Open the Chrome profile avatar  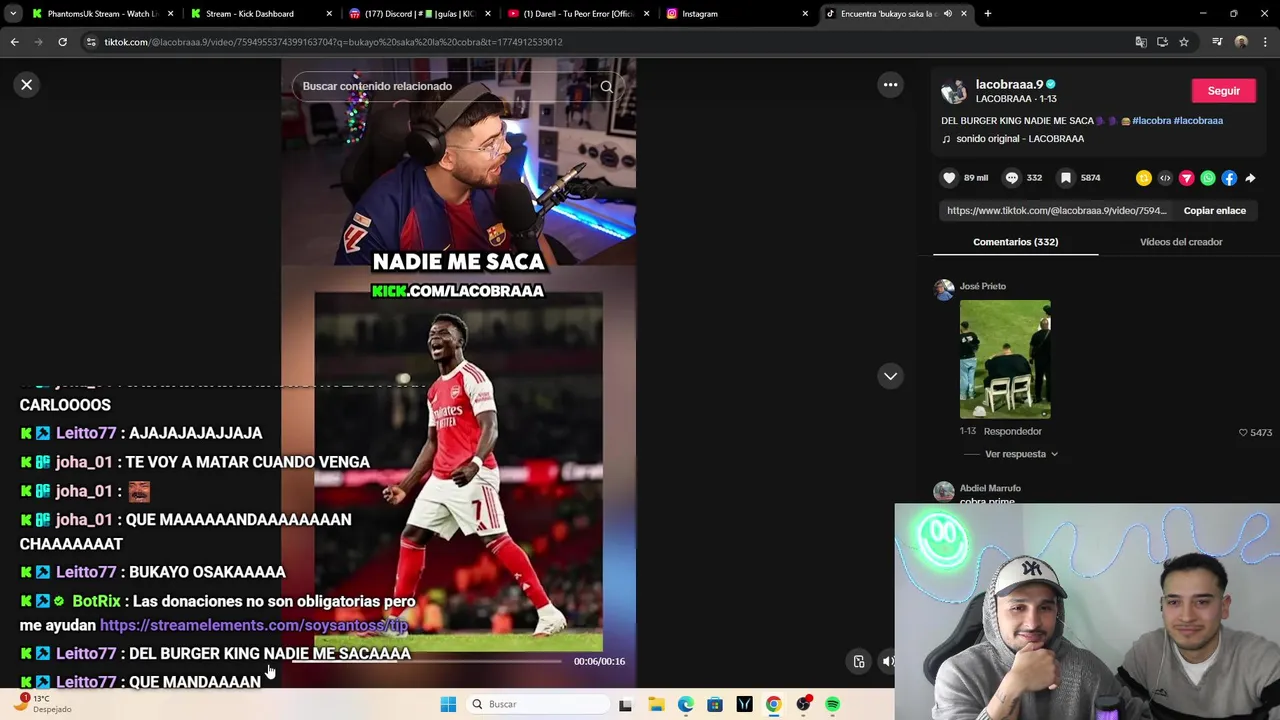(1241, 42)
